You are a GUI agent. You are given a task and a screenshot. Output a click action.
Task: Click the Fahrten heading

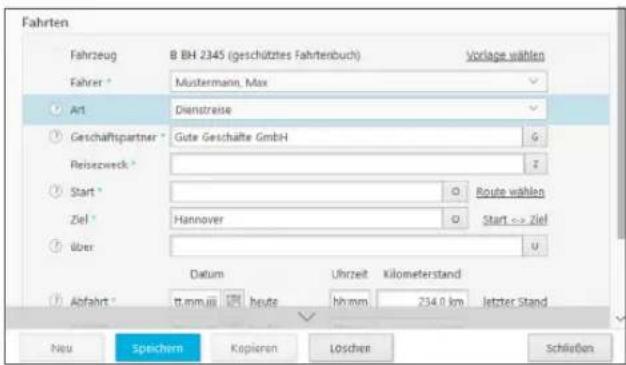(x=45, y=22)
